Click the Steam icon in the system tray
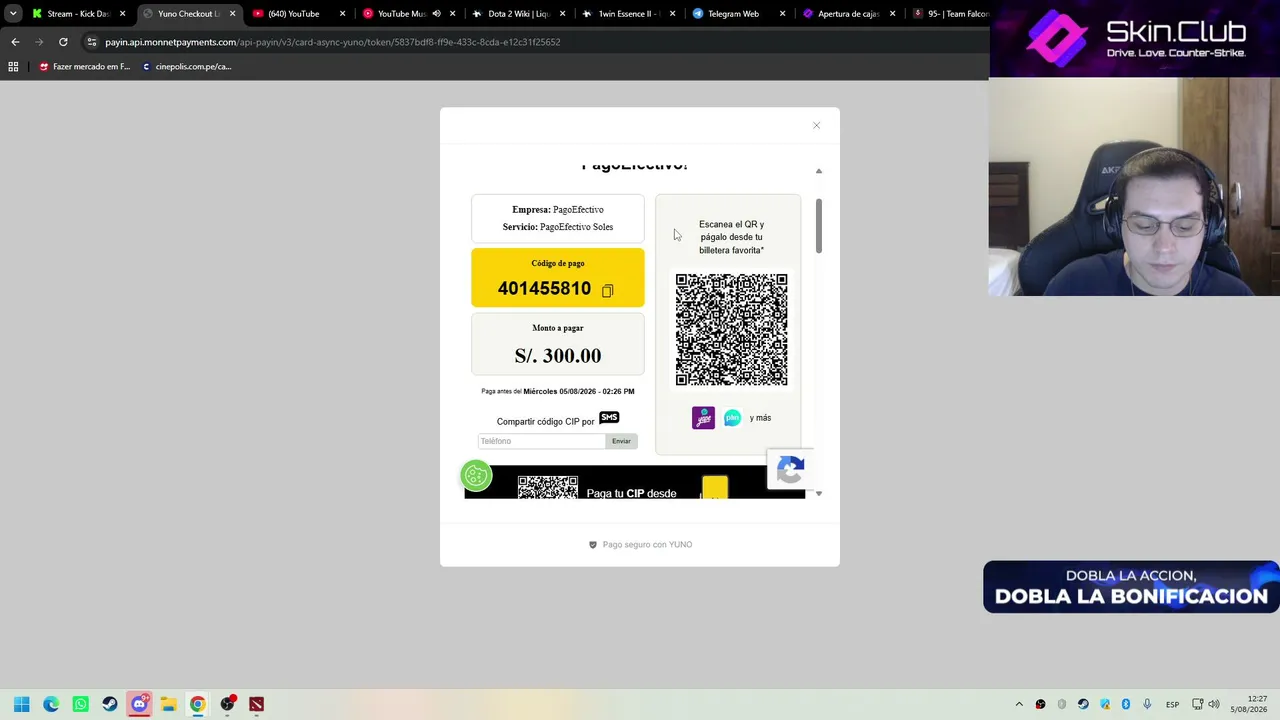The width and height of the screenshot is (1280, 720). (x=1083, y=704)
